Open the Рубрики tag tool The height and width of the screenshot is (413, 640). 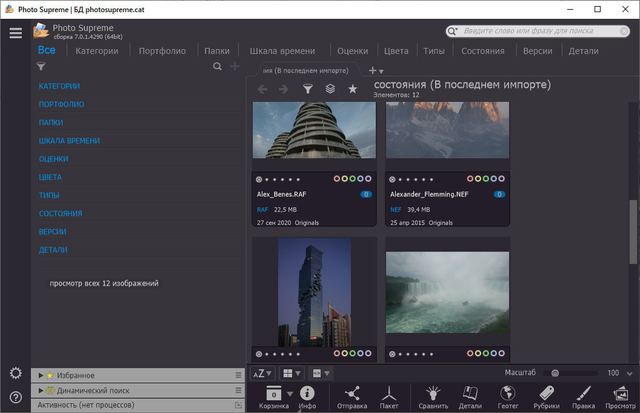coord(546,394)
